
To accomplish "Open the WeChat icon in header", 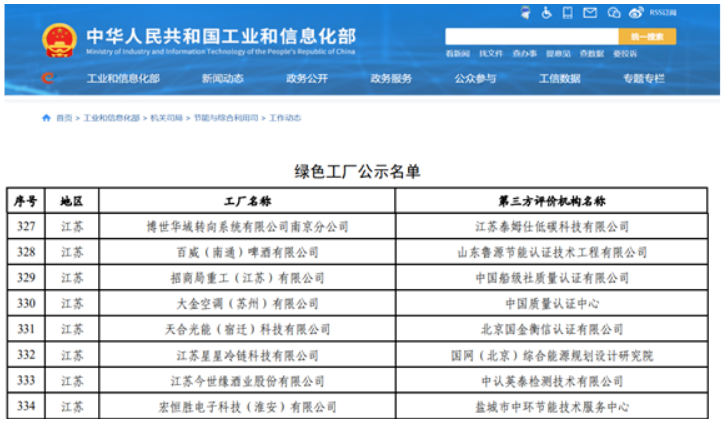I will pyautogui.click(x=613, y=13).
